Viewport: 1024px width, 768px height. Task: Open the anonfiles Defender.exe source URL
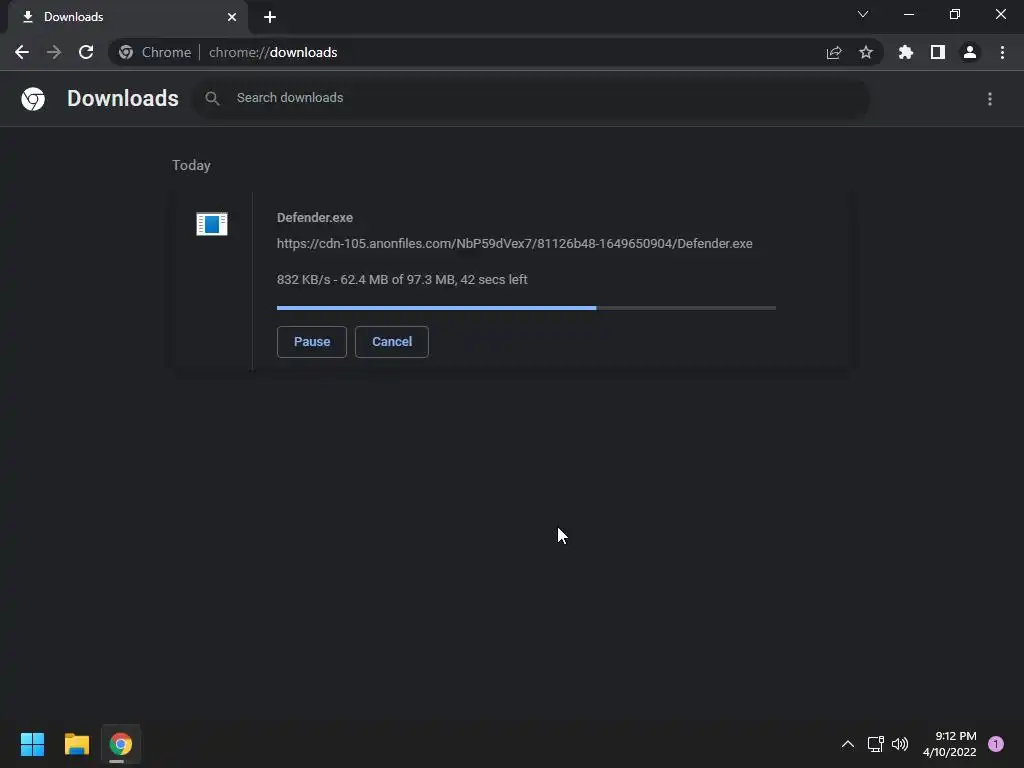pyautogui.click(x=515, y=244)
